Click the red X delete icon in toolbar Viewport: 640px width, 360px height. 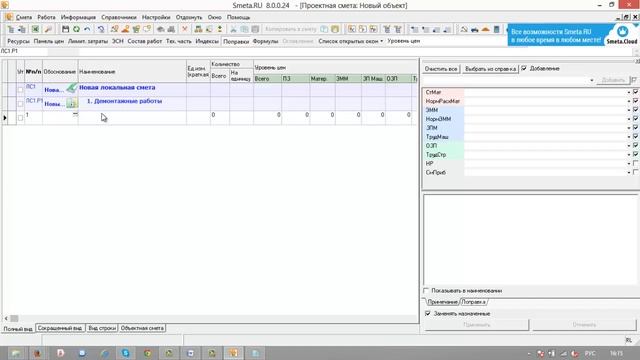(184, 29)
